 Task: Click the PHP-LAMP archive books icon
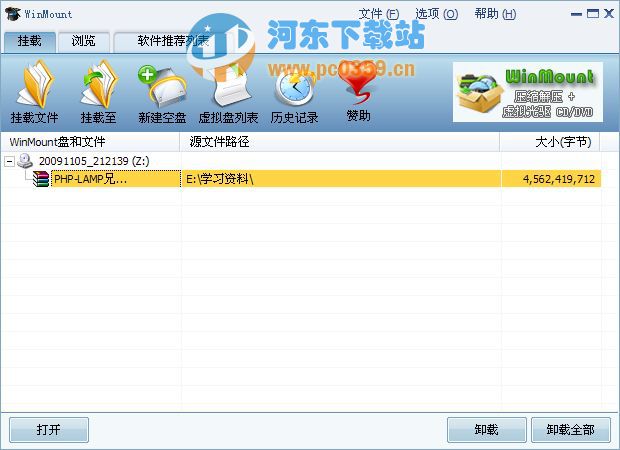point(40,179)
